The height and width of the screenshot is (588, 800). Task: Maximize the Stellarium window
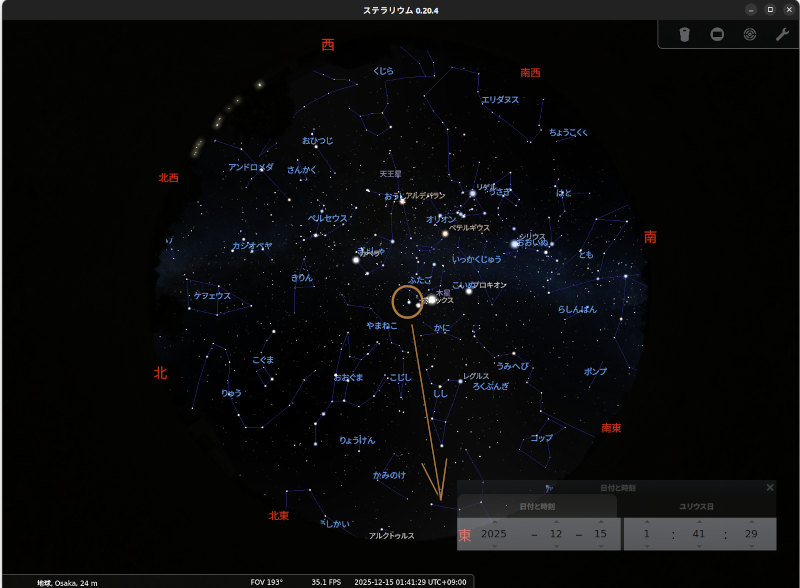click(x=769, y=9)
